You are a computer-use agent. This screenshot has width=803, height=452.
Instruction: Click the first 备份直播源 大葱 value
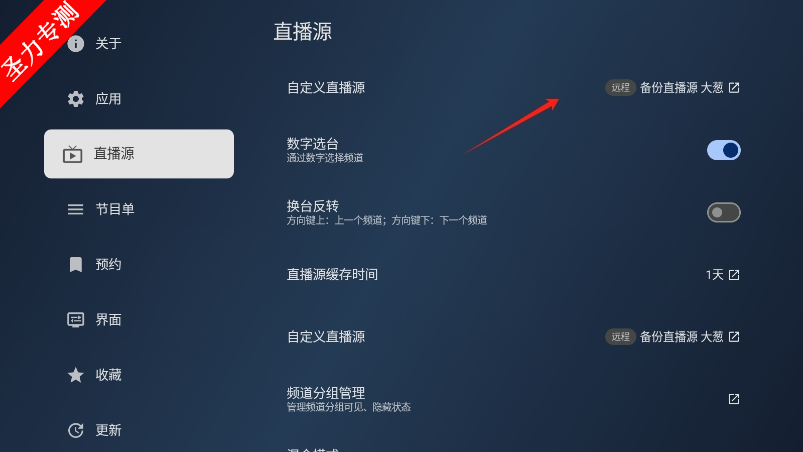click(681, 88)
